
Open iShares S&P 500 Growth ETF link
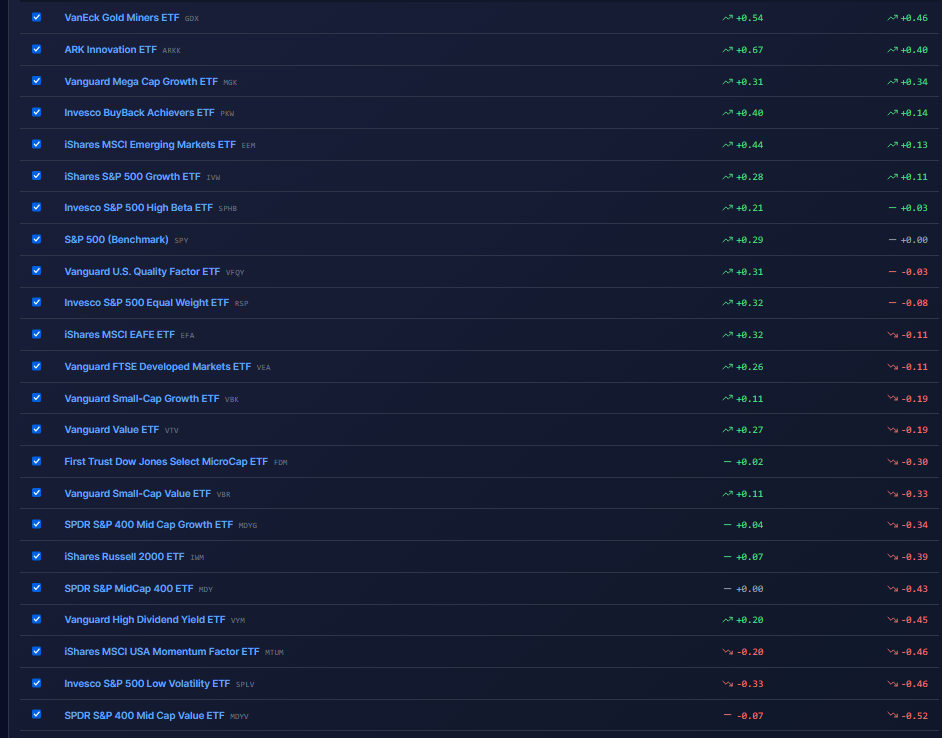tap(132, 176)
